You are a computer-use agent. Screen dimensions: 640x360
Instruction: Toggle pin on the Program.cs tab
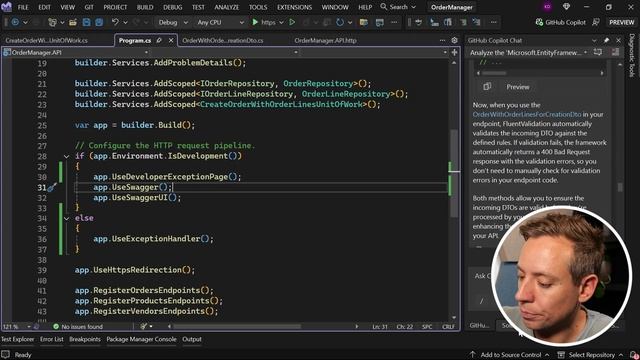159,40
